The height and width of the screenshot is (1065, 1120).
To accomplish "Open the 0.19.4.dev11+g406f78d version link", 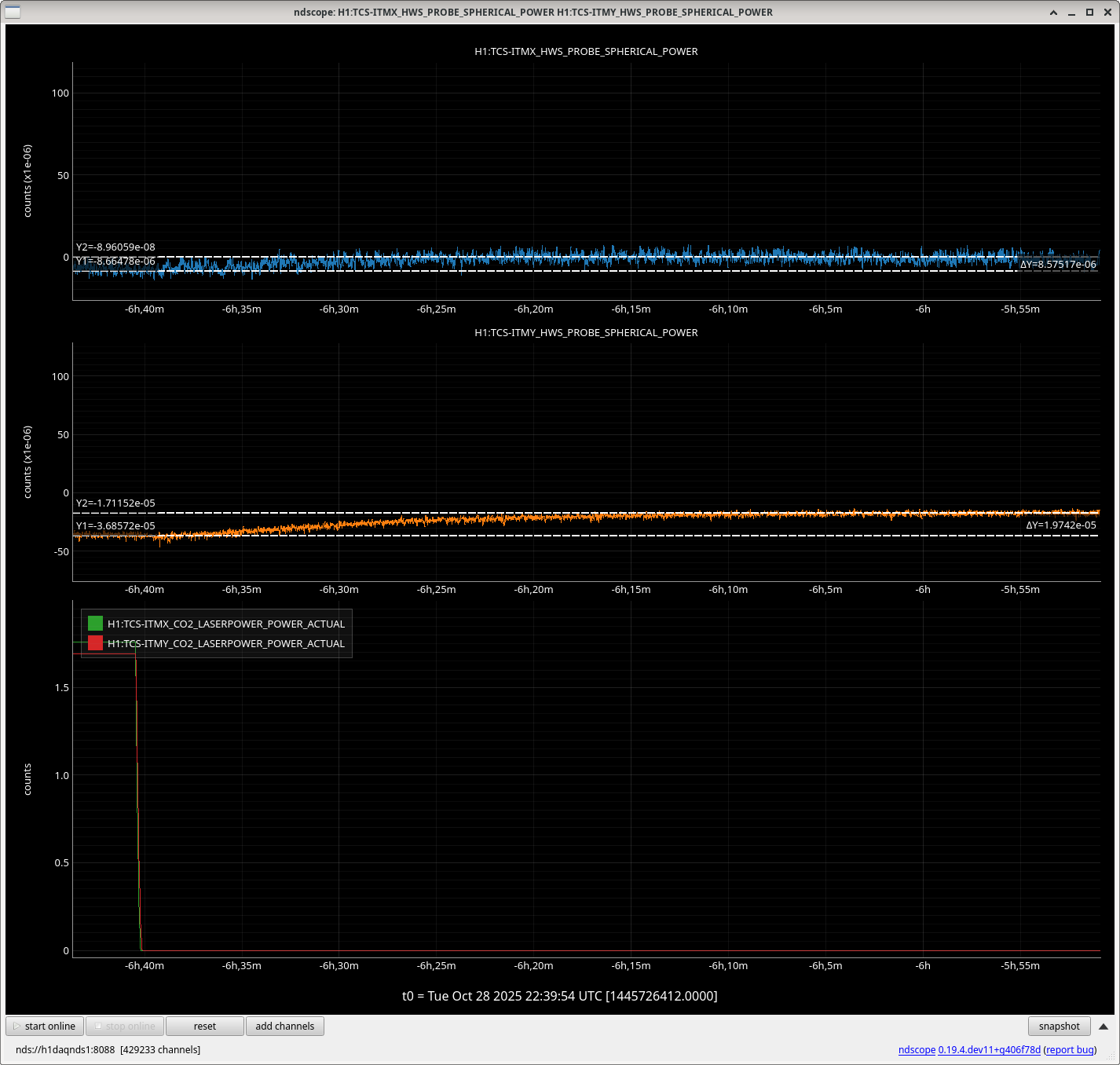I will [989, 1049].
